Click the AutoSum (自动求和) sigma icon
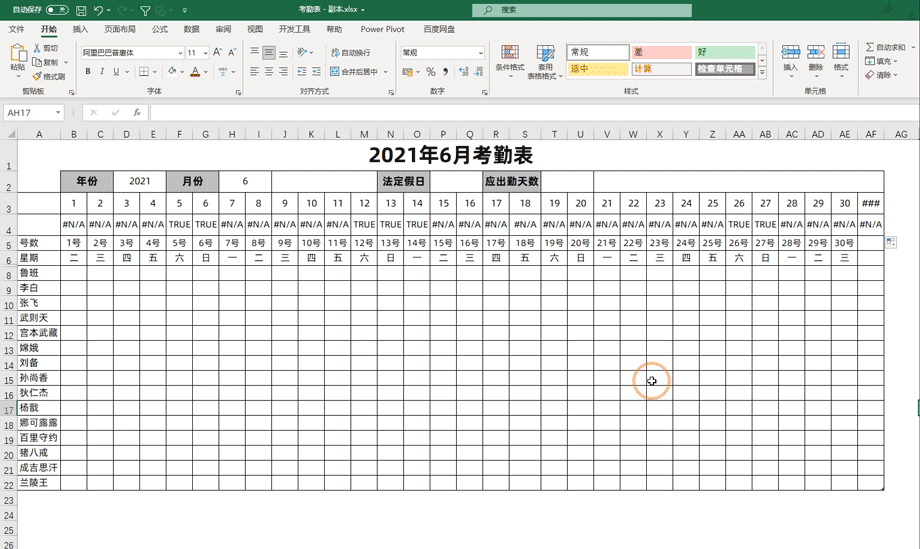Screen dimensions: 920x549 click(x=885, y=47)
